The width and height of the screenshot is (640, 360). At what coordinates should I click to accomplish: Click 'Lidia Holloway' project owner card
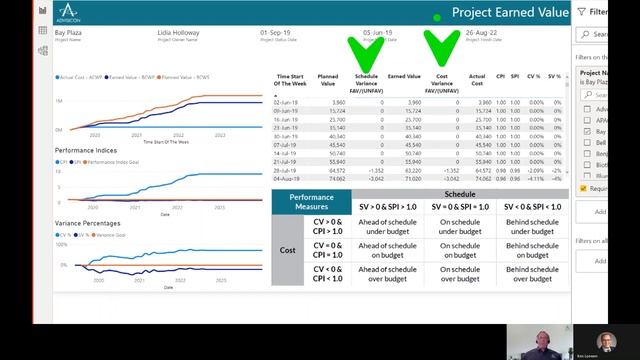[178, 33]
